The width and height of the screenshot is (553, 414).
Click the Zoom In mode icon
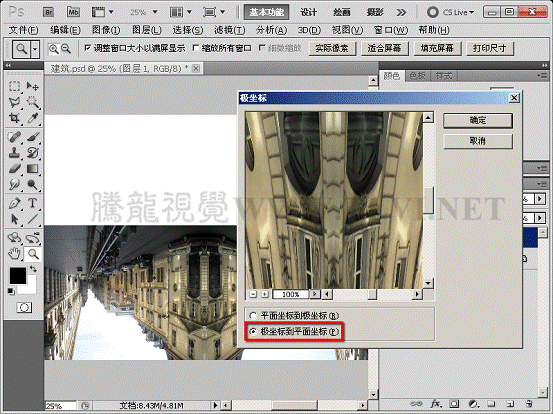(x=54, y=49)
